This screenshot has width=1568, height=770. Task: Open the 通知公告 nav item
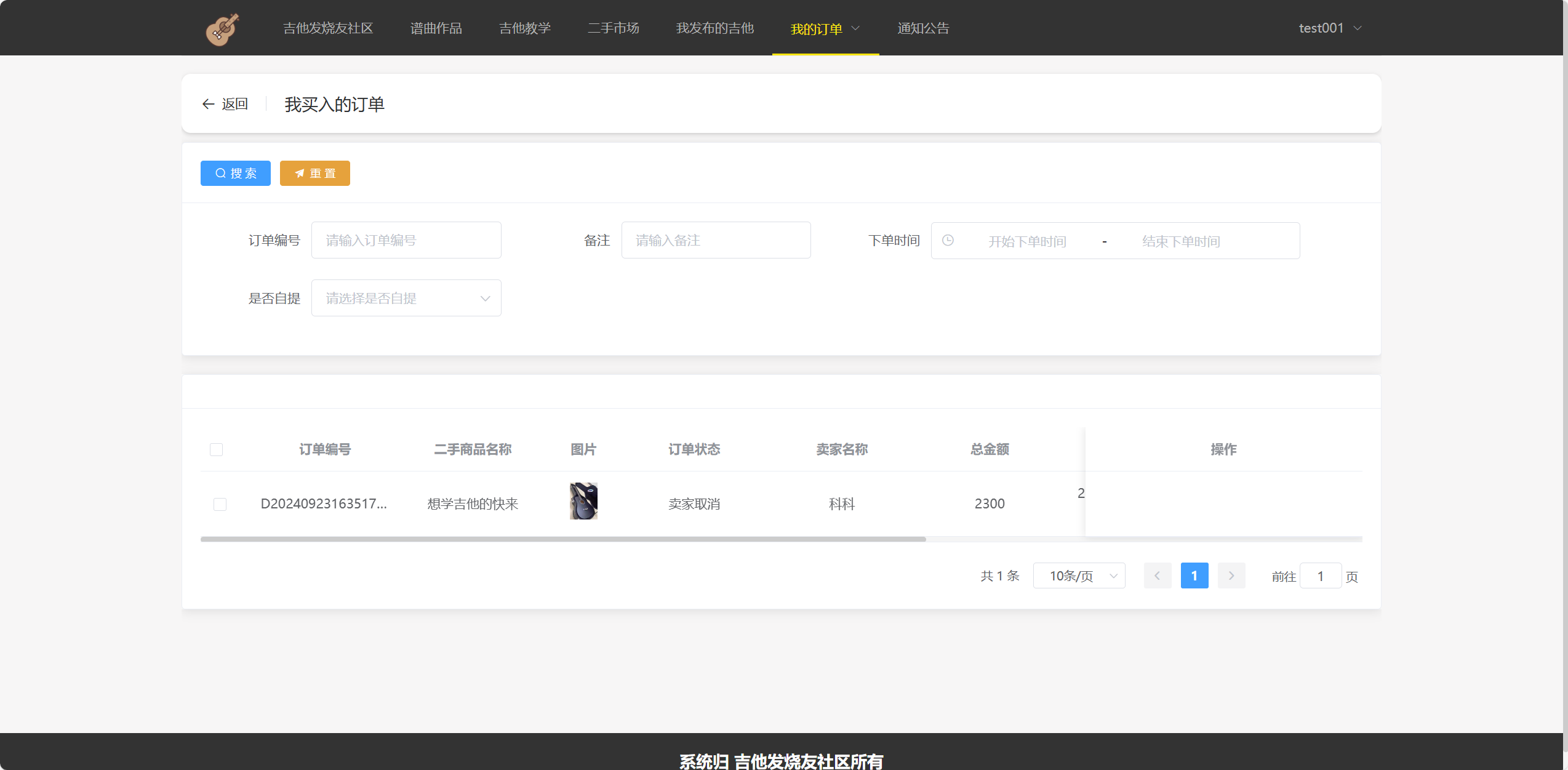[x=923, y=28]
